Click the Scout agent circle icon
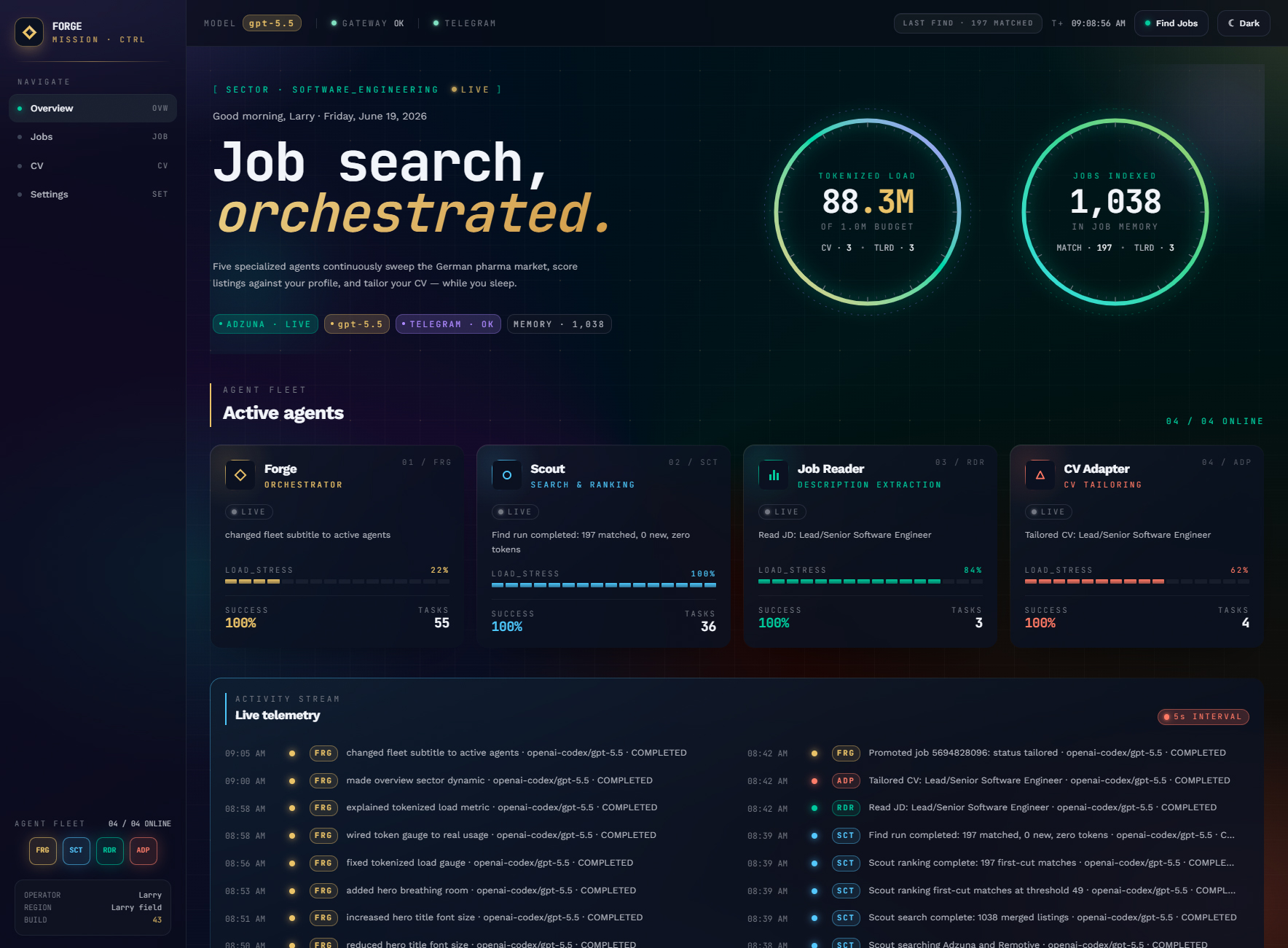 [x=507, y=475]
